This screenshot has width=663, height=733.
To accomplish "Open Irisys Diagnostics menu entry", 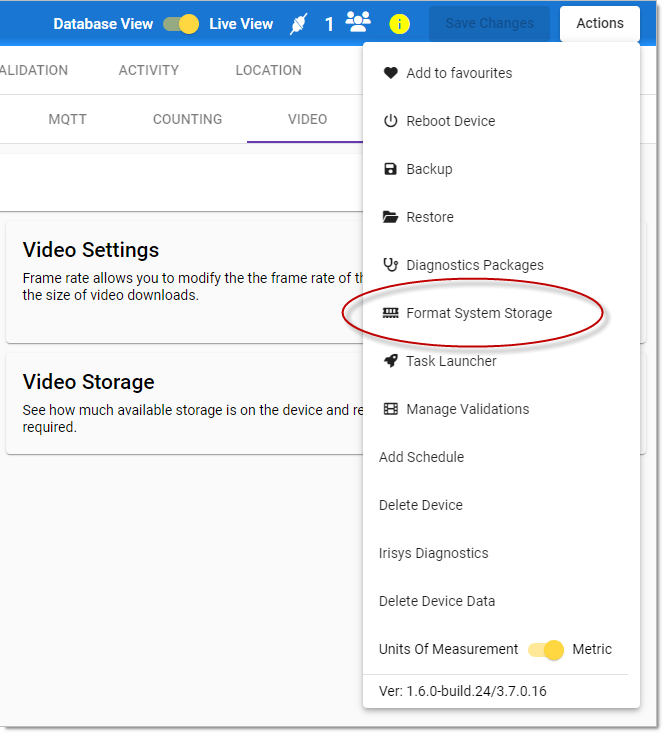I will click(501, 553).
